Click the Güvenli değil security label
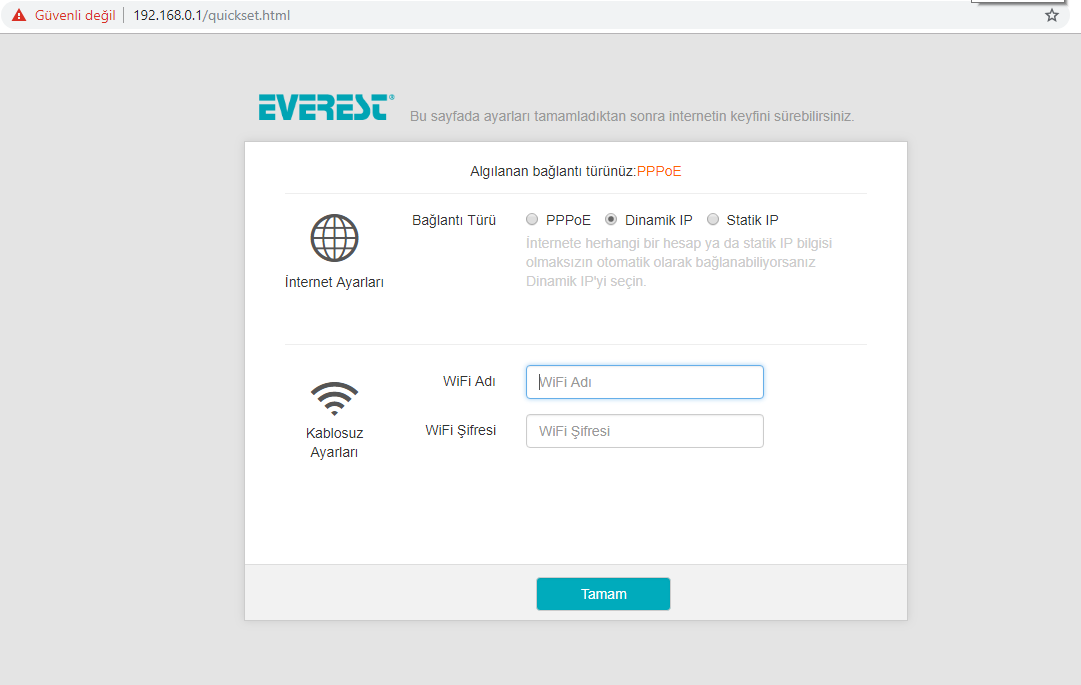1081x685 pixels. 75,15
